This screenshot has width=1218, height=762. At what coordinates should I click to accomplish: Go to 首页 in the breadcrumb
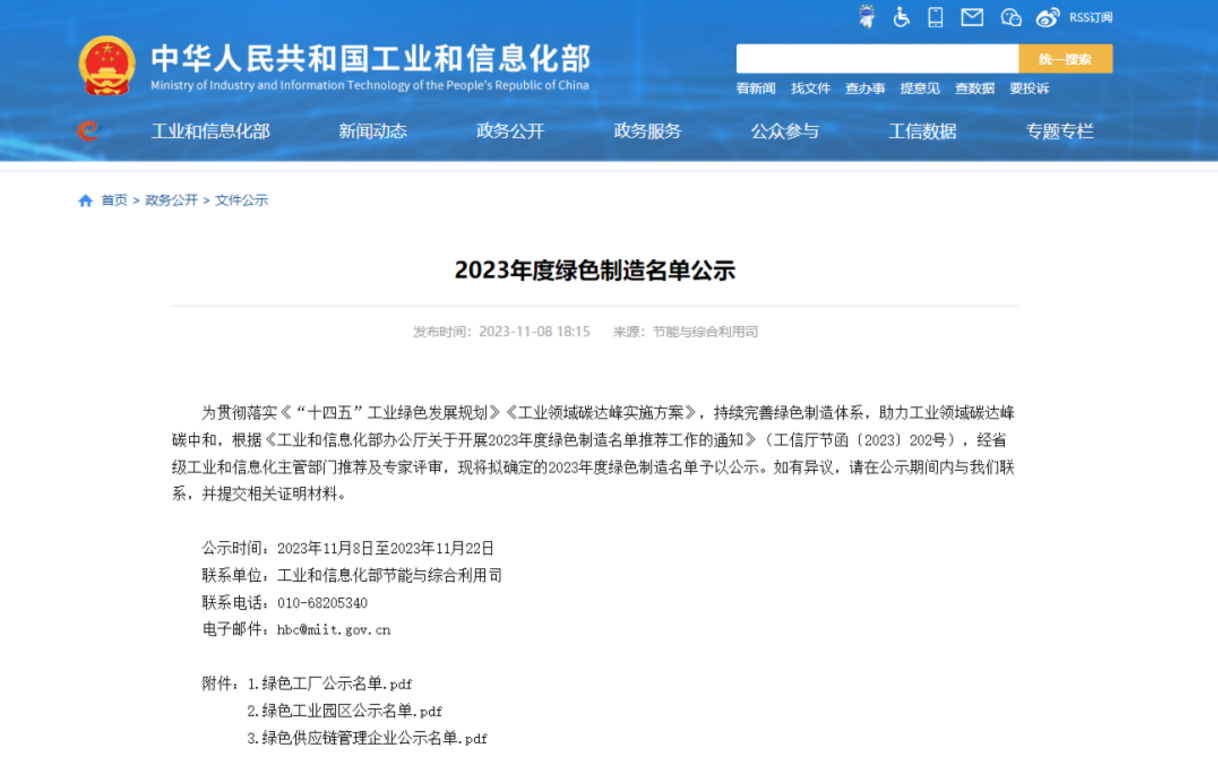(x=114, y=200)
